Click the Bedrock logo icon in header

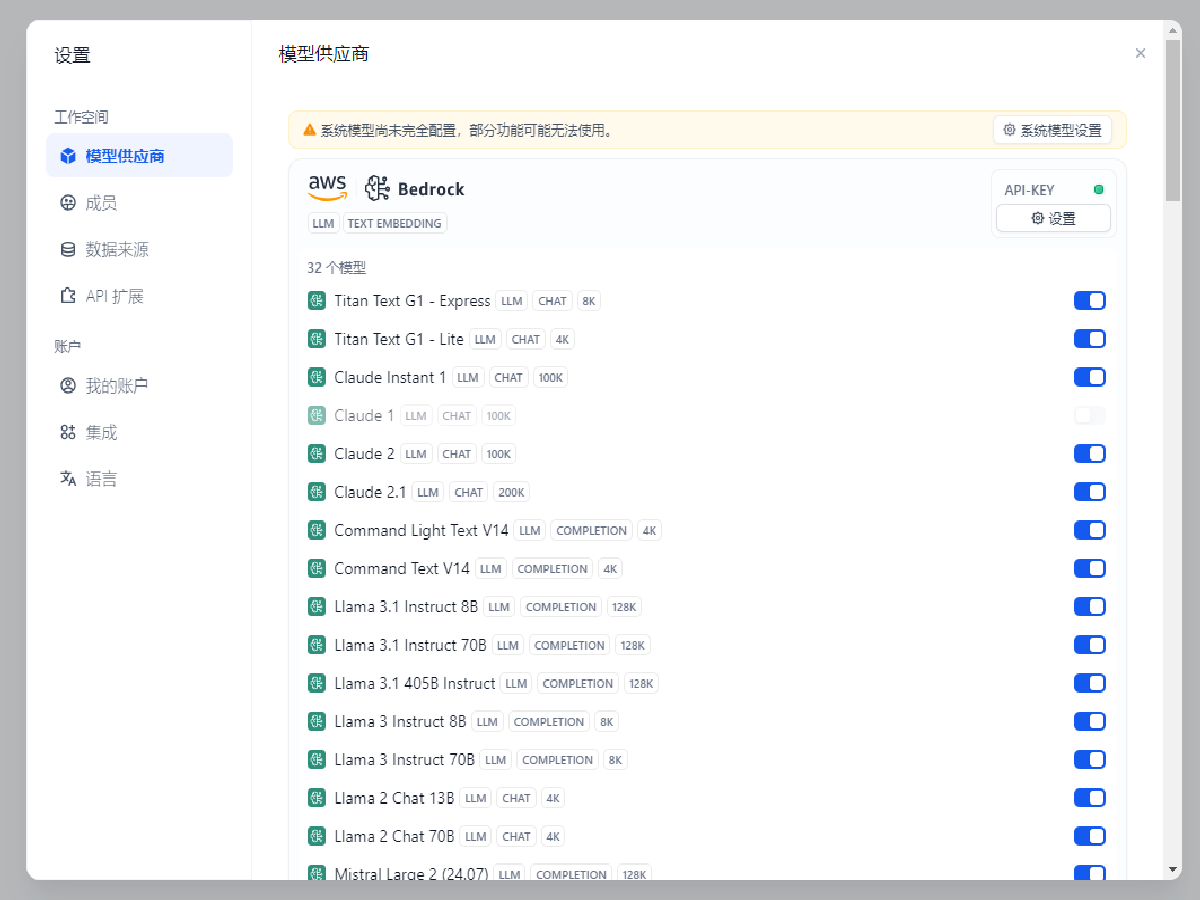[377, 188]
